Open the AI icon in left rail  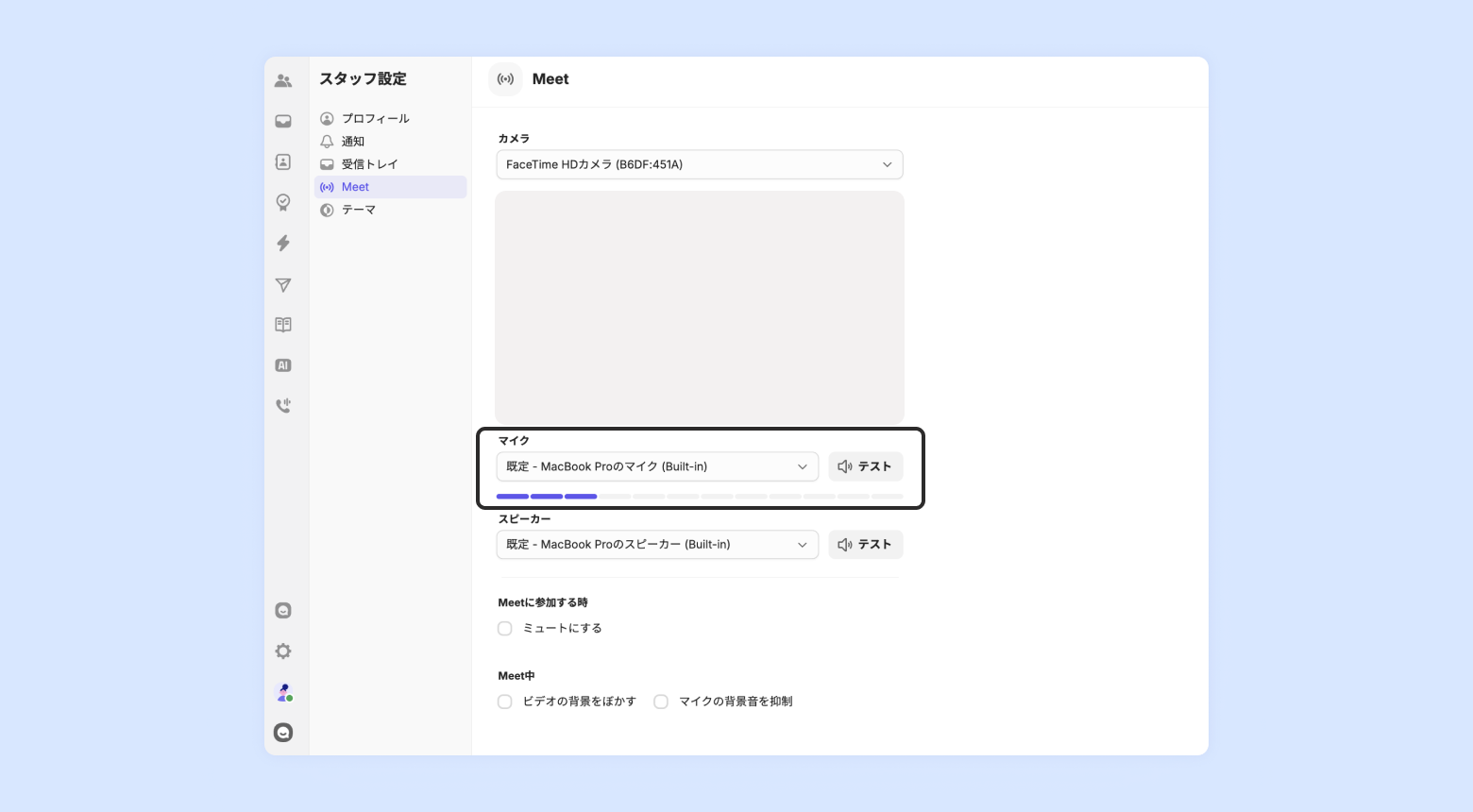pyautogui.click(x=283, y=365)
